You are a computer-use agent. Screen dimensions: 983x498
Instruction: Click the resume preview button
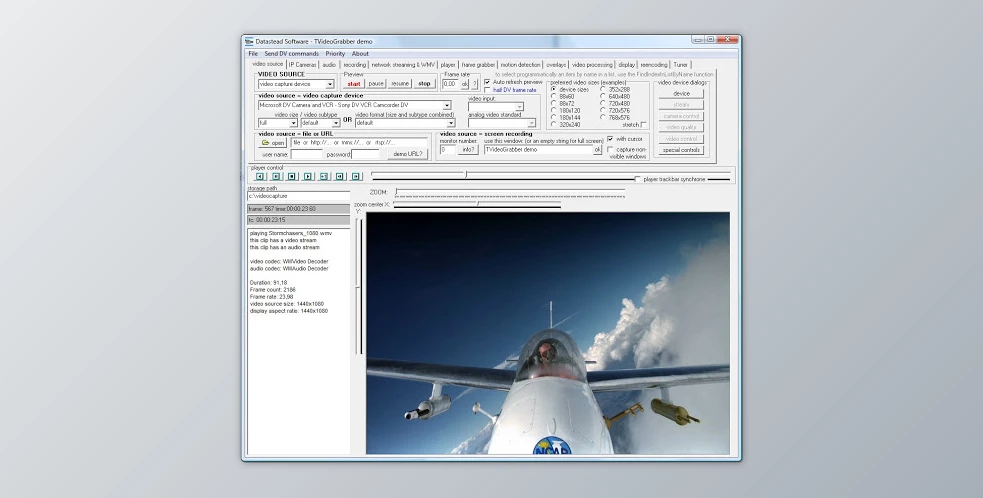point(400,83)
